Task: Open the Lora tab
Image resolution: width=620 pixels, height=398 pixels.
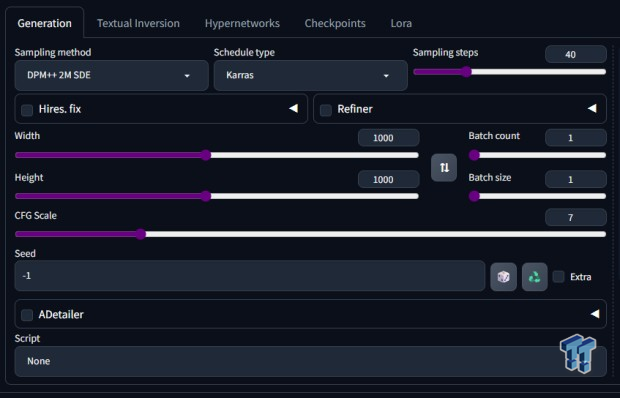Action: 401,23
